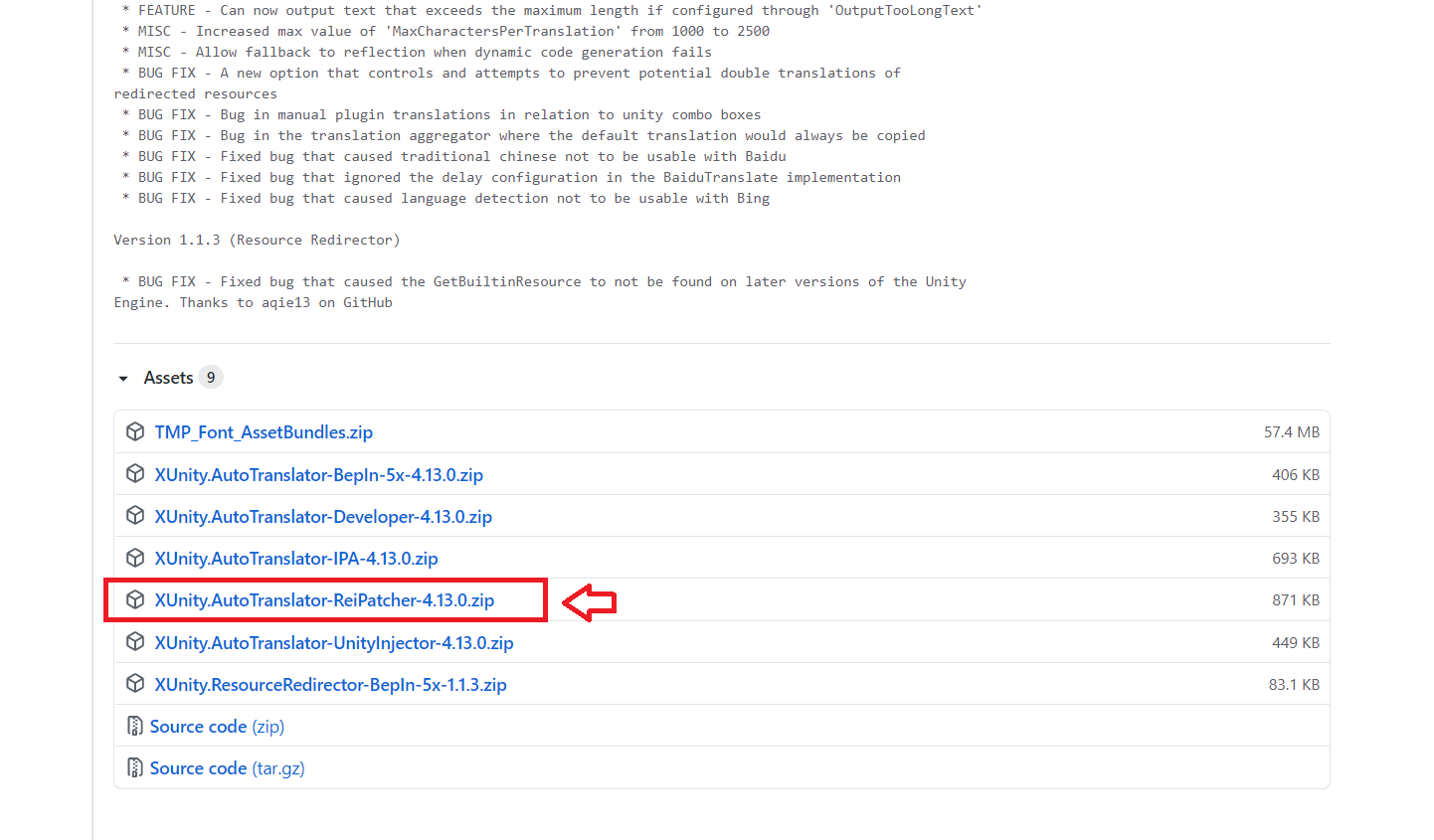Viewport: 1434px width, 840px height.
Task: Click the 'redirected resources' line
Action: [196, 93]
